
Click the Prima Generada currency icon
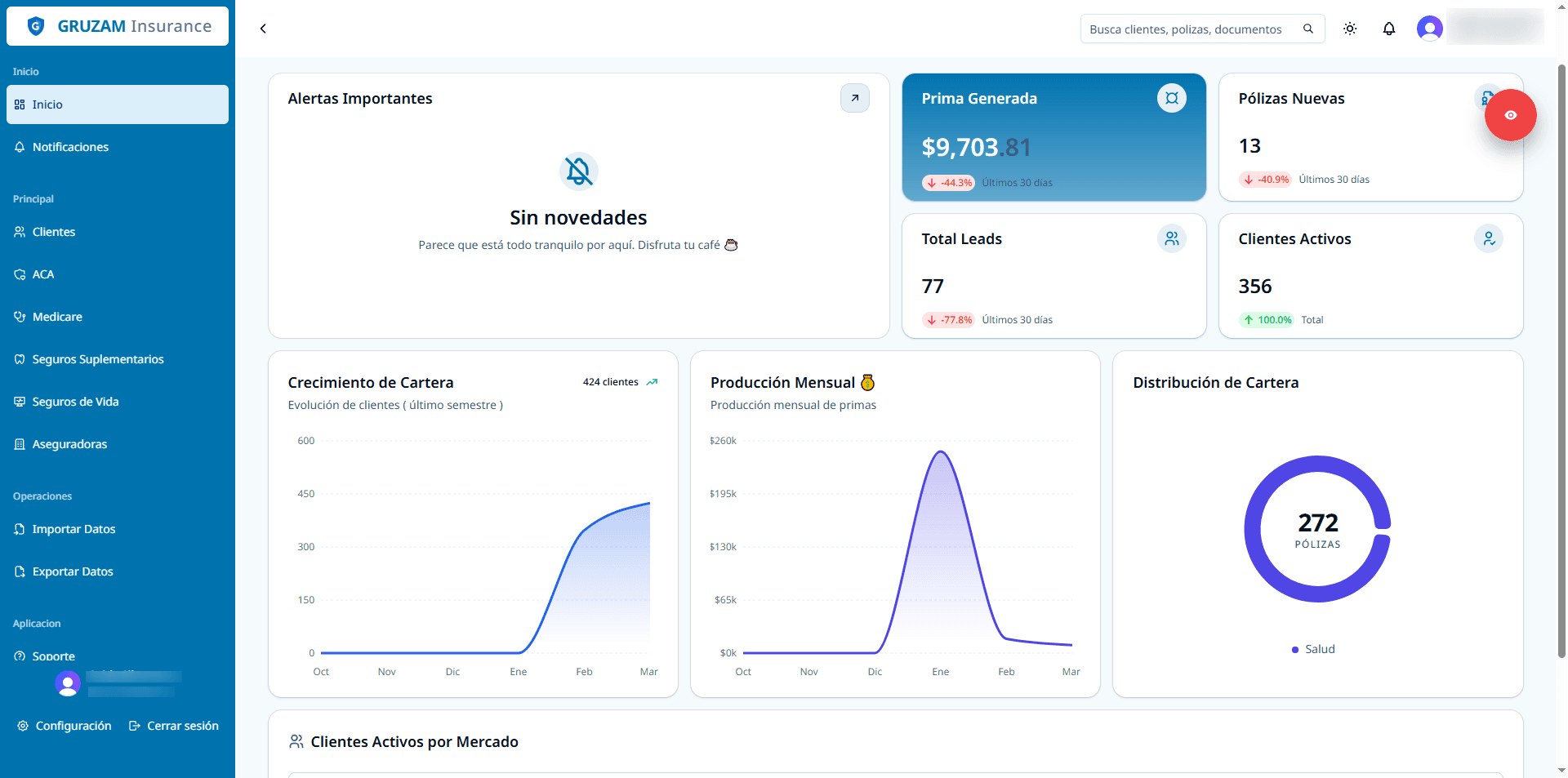[x=1172, y=98]
